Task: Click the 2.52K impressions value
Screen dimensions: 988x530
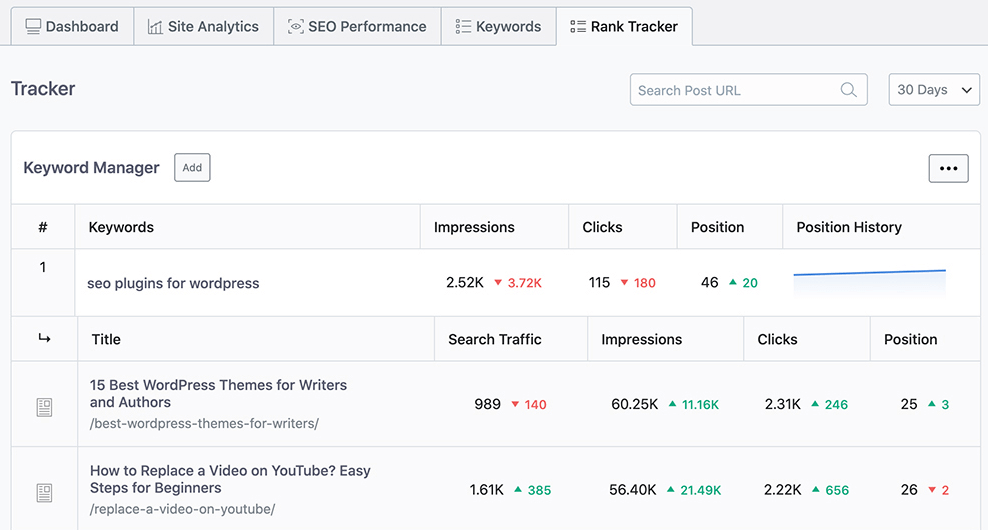Action: [x=464, y=282]
